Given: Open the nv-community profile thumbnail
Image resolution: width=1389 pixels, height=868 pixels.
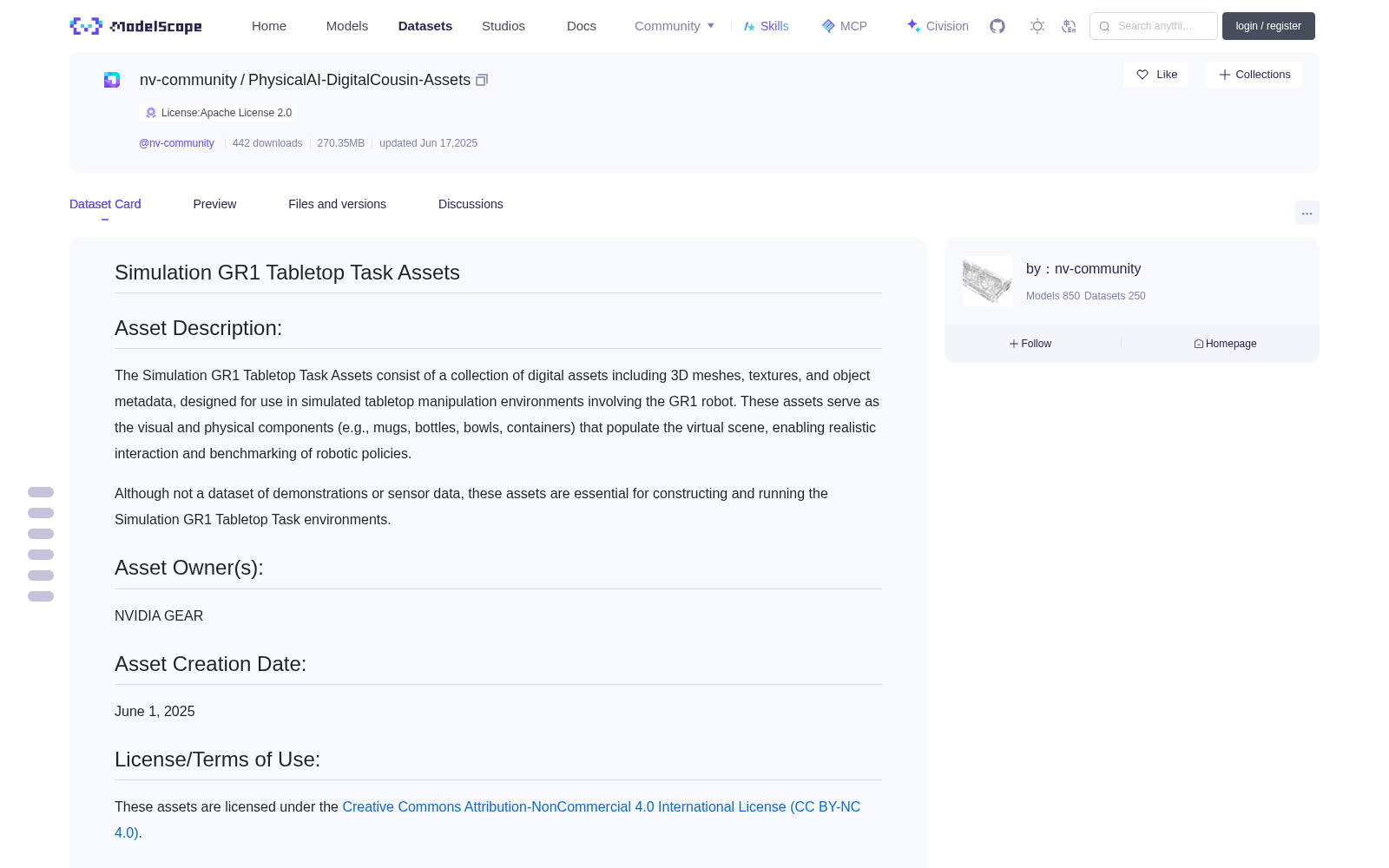Looking at the screenshot, I should (x=988, y=281).
